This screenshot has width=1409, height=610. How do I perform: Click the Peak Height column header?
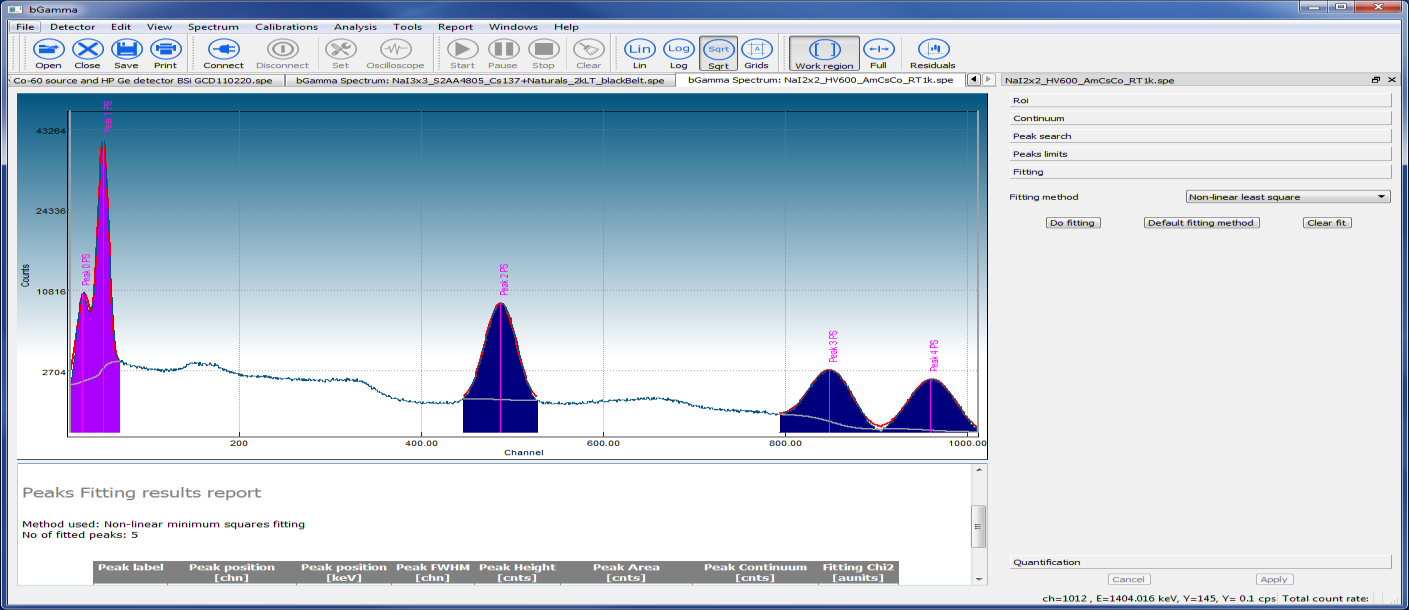[517, 572]
